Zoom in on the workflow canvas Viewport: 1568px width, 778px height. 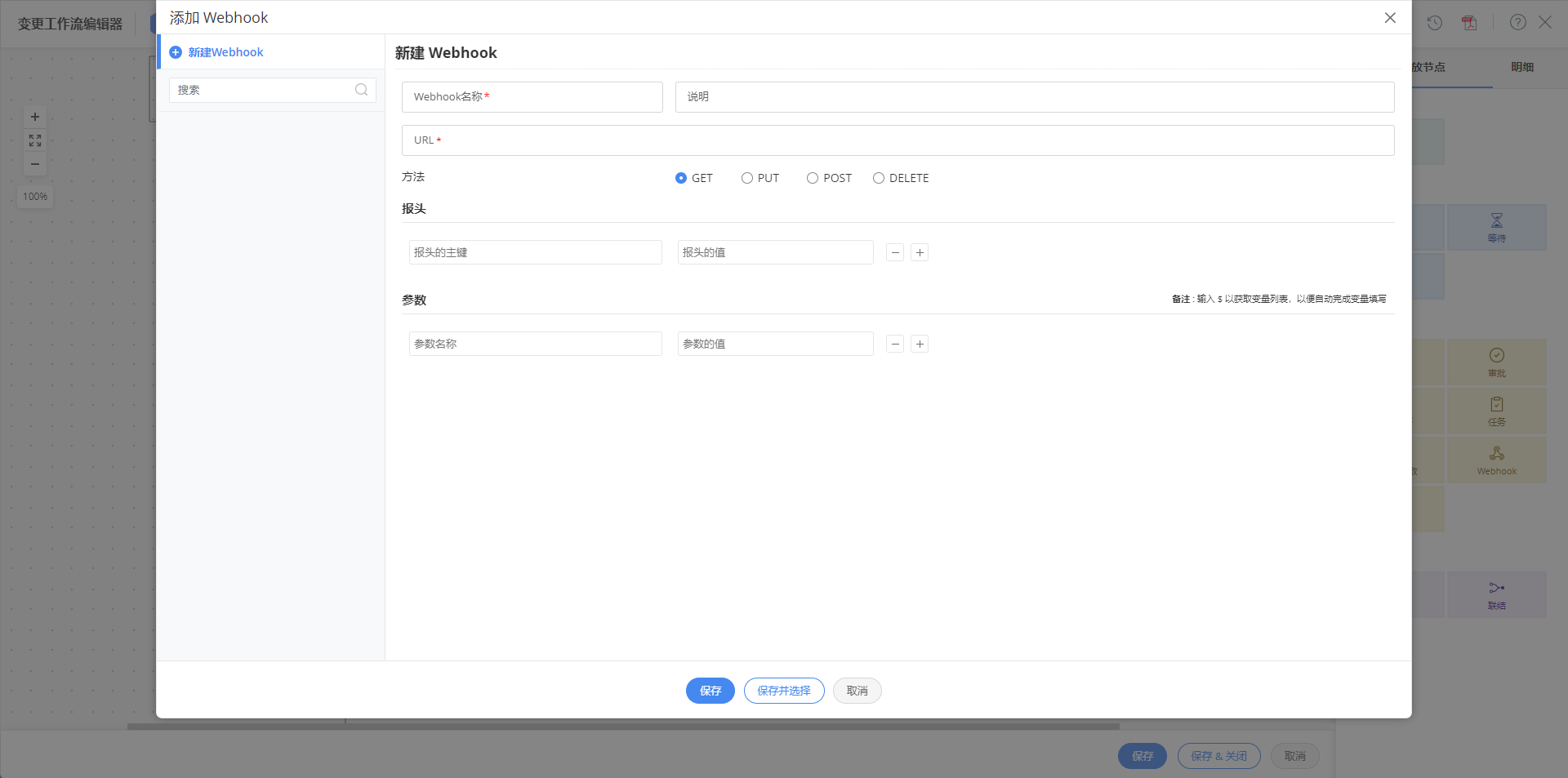click(35, 117)
